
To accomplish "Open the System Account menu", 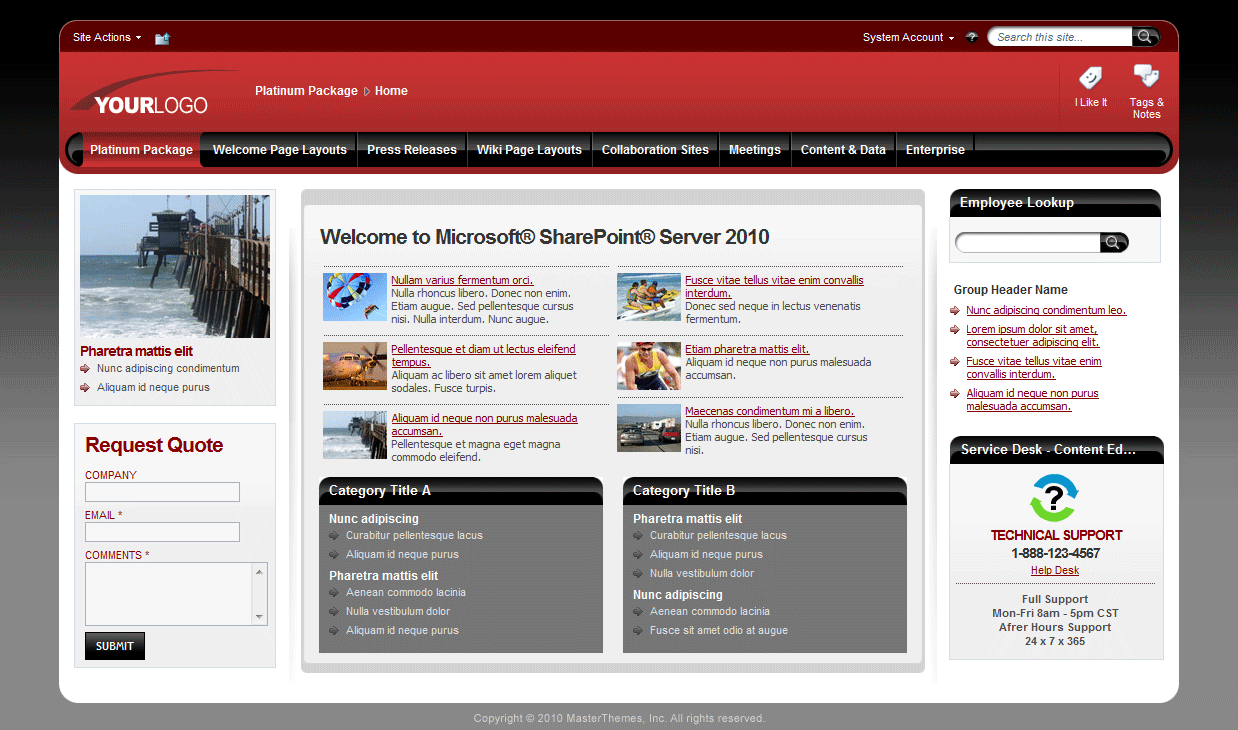I will 905,37.
